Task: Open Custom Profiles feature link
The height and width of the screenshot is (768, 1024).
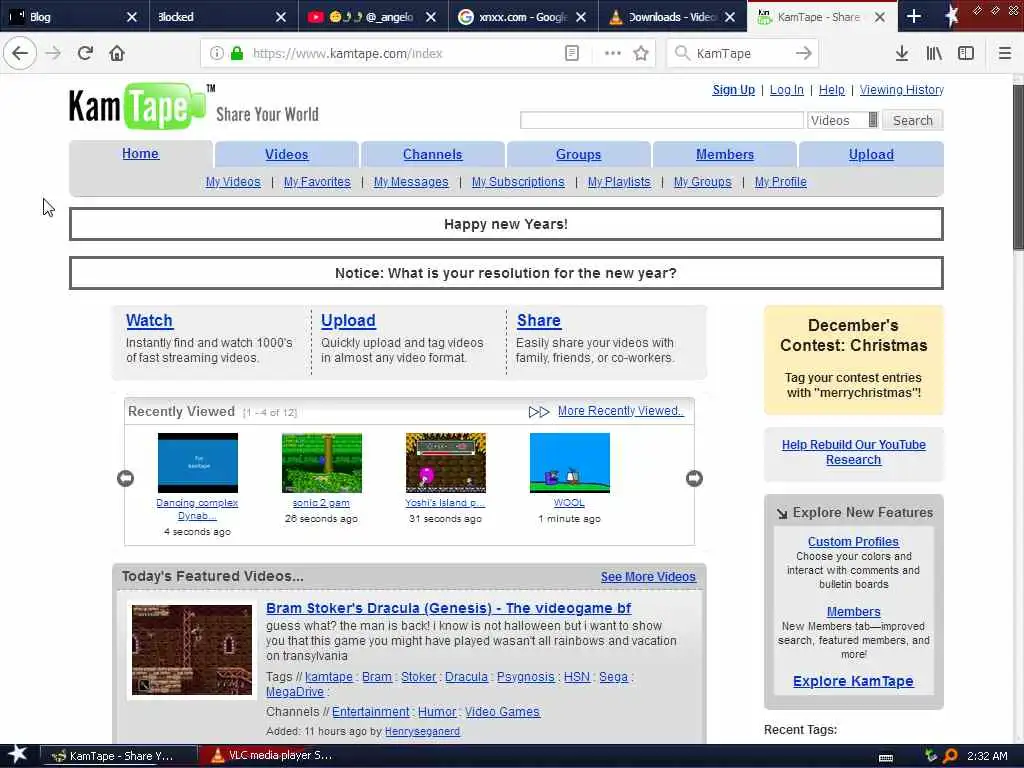Action: (x=853, y=541)
